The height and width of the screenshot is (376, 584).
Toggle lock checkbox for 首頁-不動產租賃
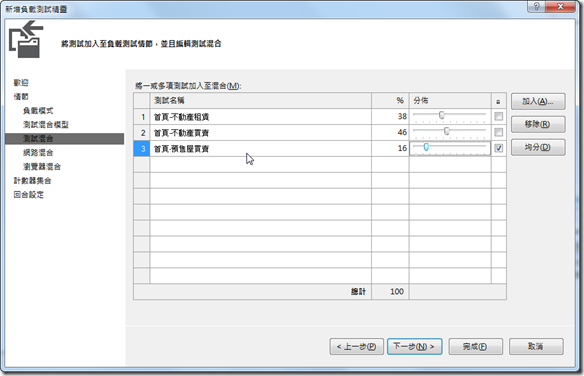(x=498, y=117)
